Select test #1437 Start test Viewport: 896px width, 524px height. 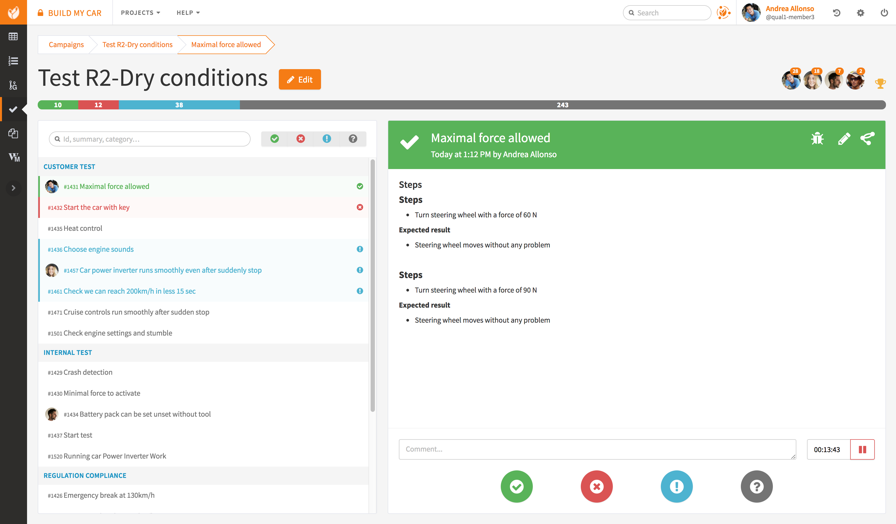203,435
